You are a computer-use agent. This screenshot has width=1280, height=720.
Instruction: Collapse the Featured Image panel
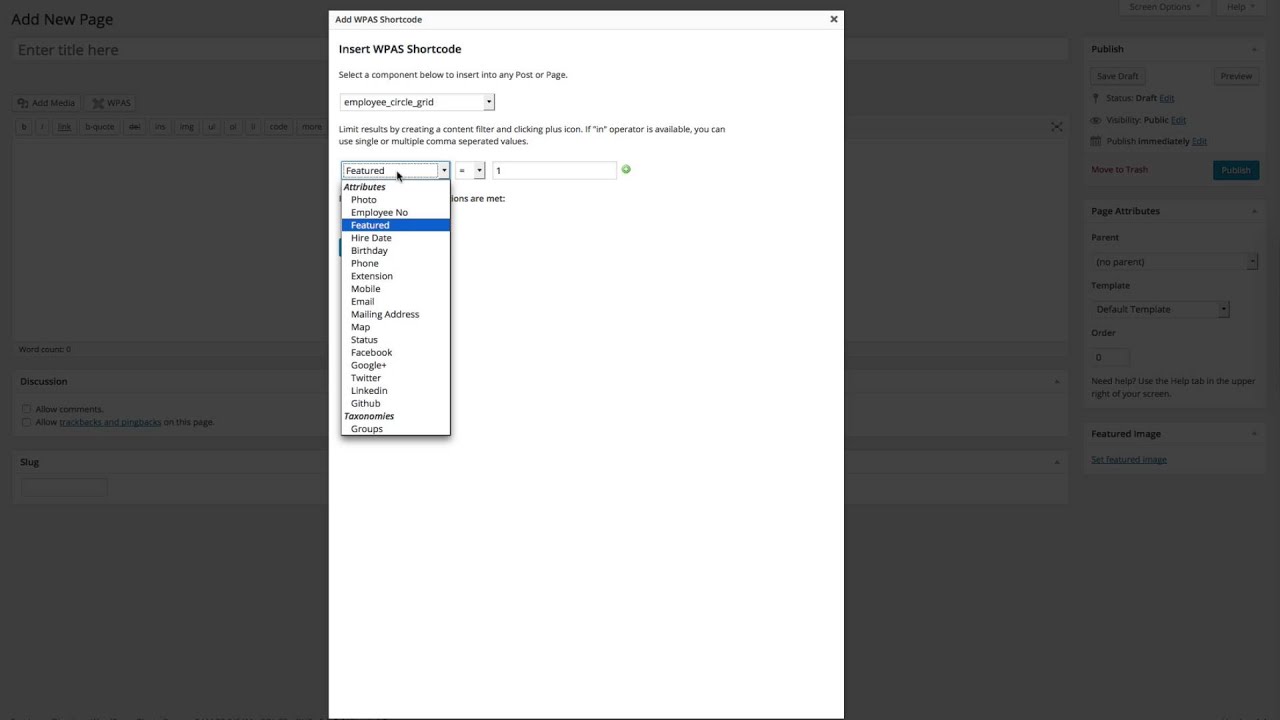click(x=1254, y=434)
